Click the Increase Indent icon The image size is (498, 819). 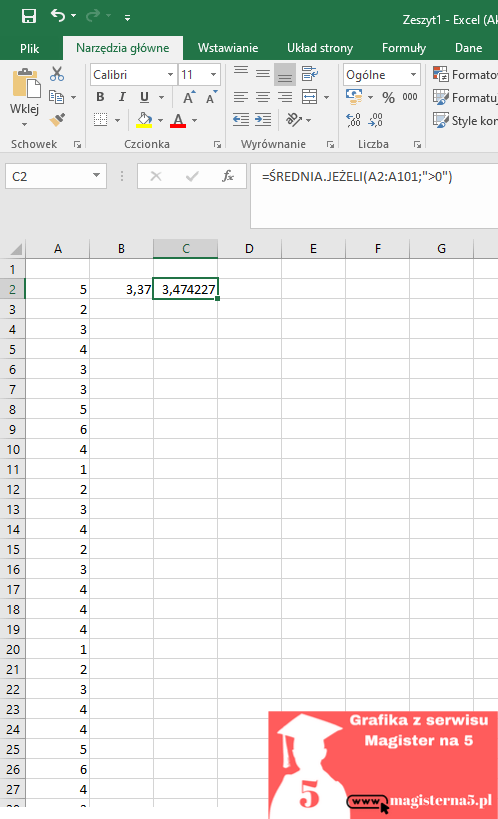(263, 120)
